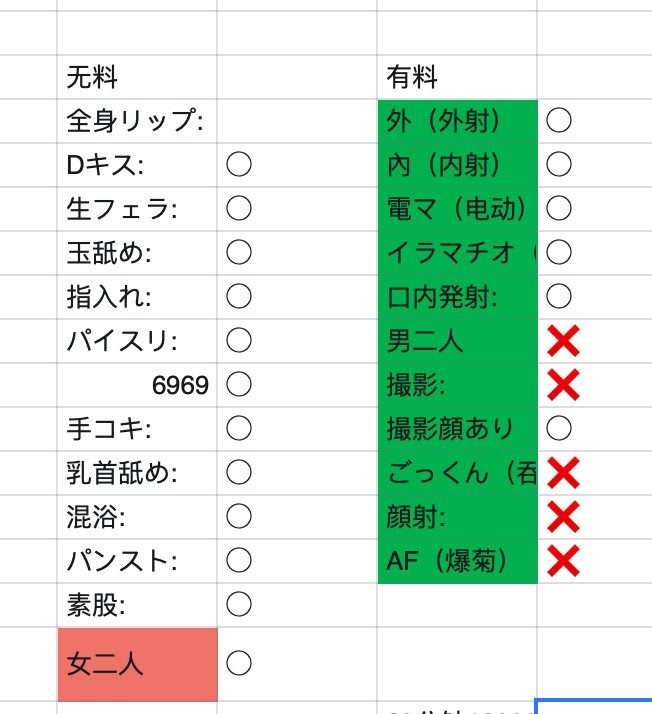Click the 全身リップ: cell

coord(137,121)
